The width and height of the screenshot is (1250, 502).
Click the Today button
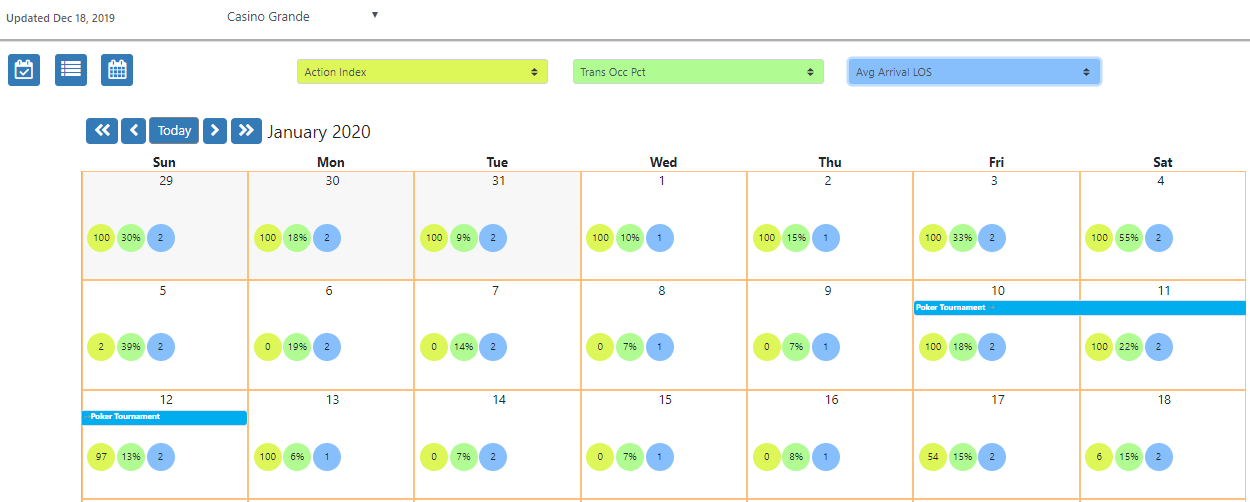[174, 131]
